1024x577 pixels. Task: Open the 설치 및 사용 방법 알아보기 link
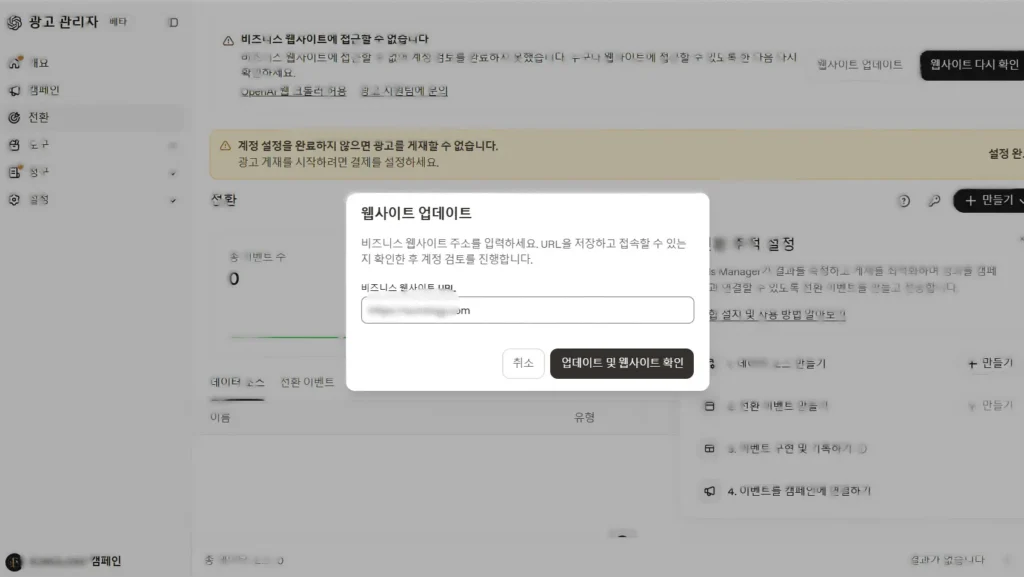[x=776, y=315]
